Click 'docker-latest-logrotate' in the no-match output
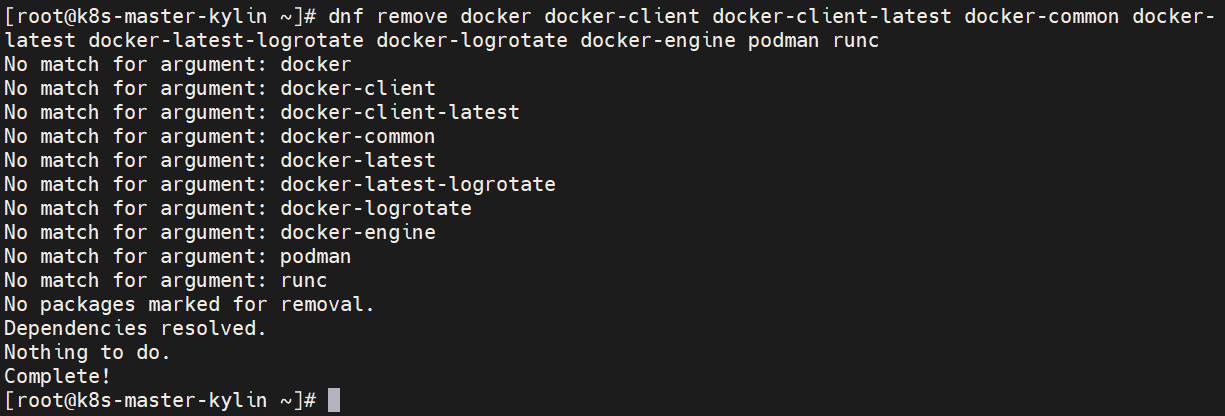The image size is (1225, 416). coord(418,184)
